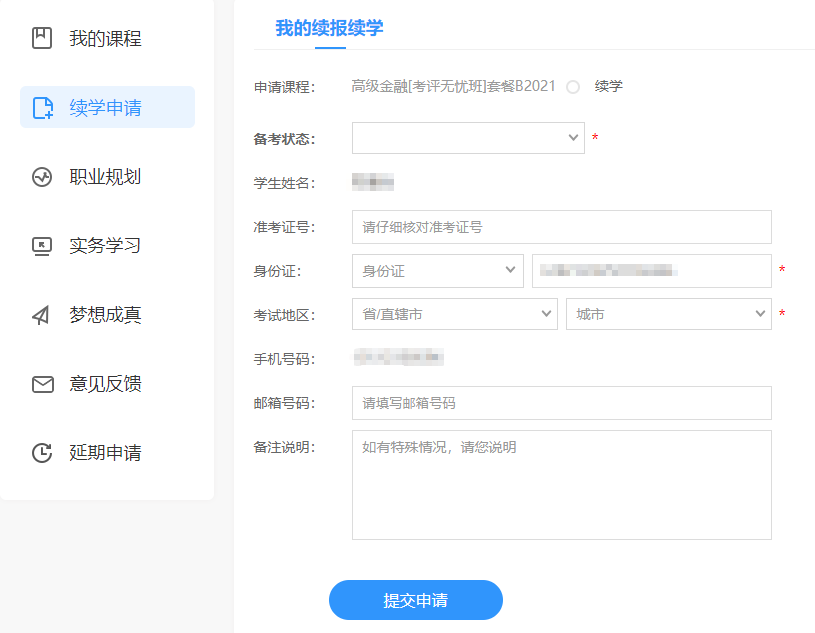Open the 省/直辖市 province dropdown

click(454, 313)
